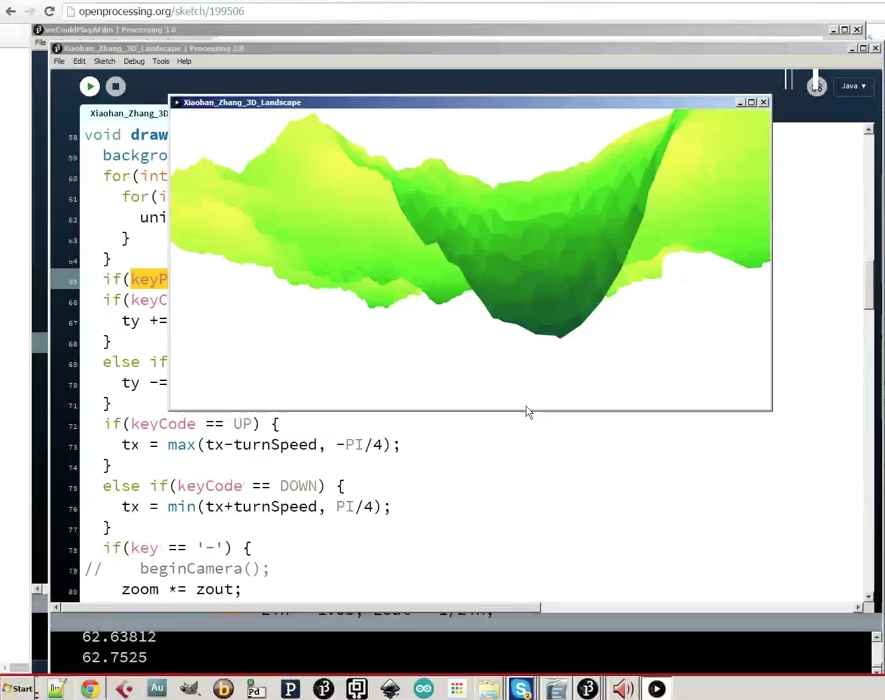Launch Adobe Audition from the taskbar

(x=156, y=688)
